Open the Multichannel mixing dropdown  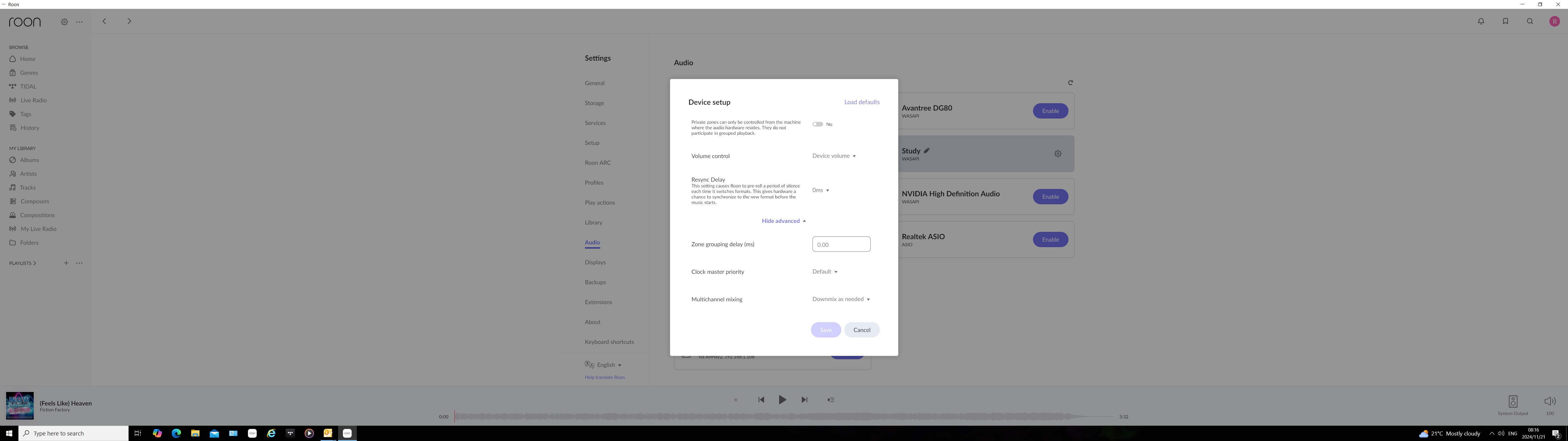(841, 299)
